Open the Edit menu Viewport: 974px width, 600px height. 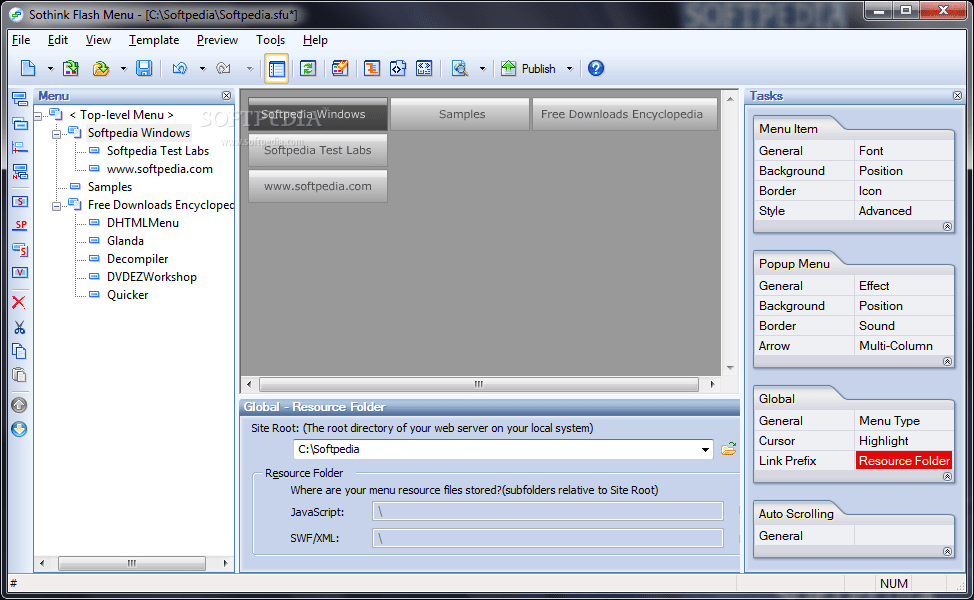pos(58,40)
